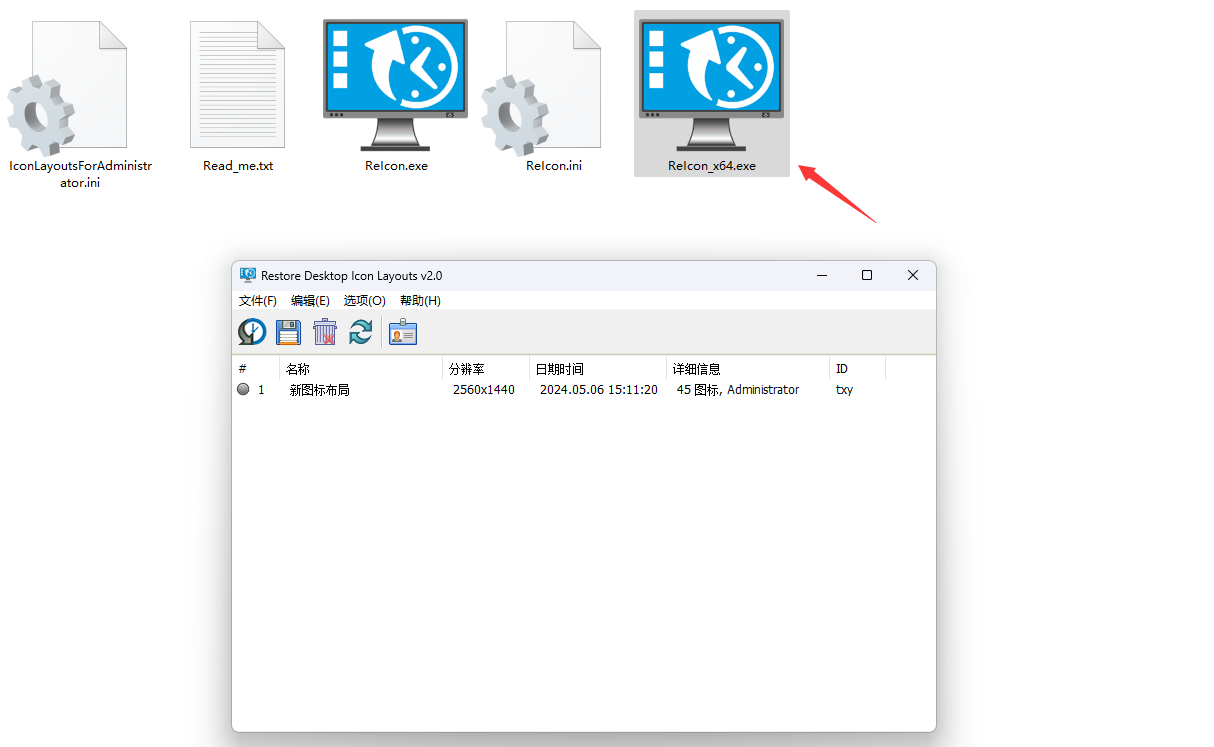This screenshot has height=747, width=1214.
Task: Click the ReIcon icon in the title bar
Action: (x=246, y=275)
